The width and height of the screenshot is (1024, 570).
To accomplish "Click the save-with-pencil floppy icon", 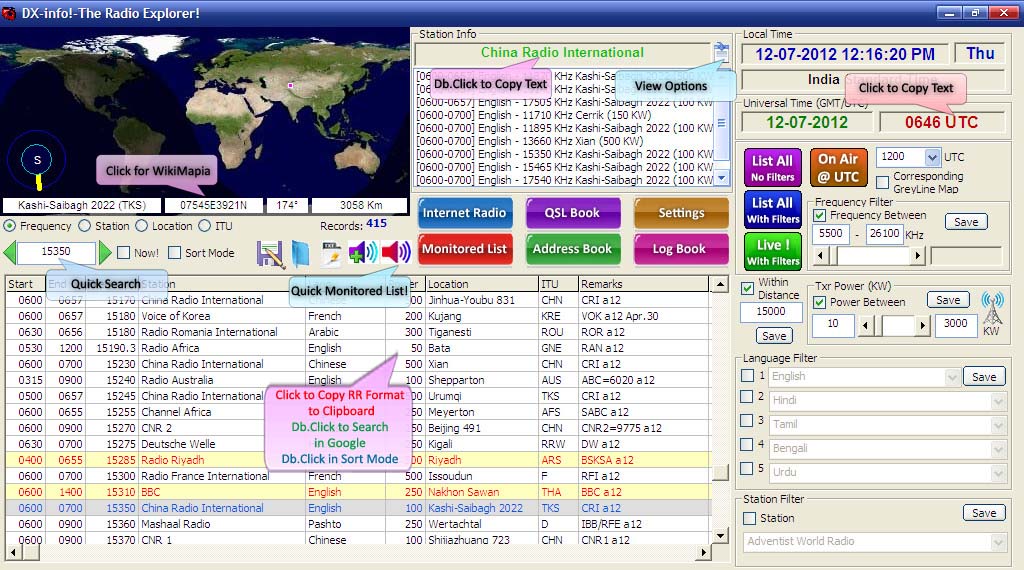I will tap(270, 254).
